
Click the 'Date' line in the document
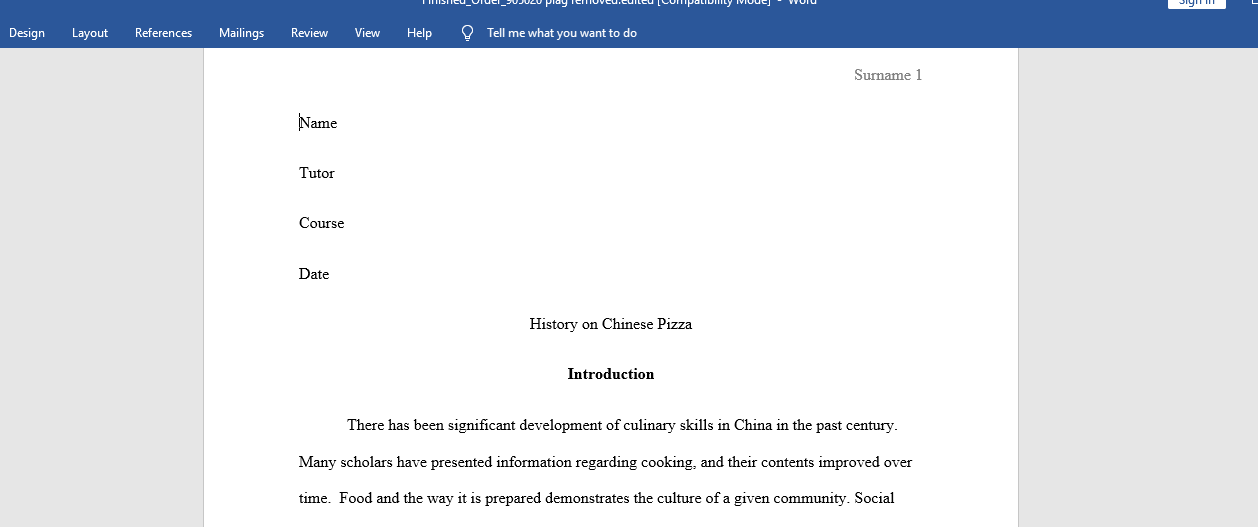314,274
